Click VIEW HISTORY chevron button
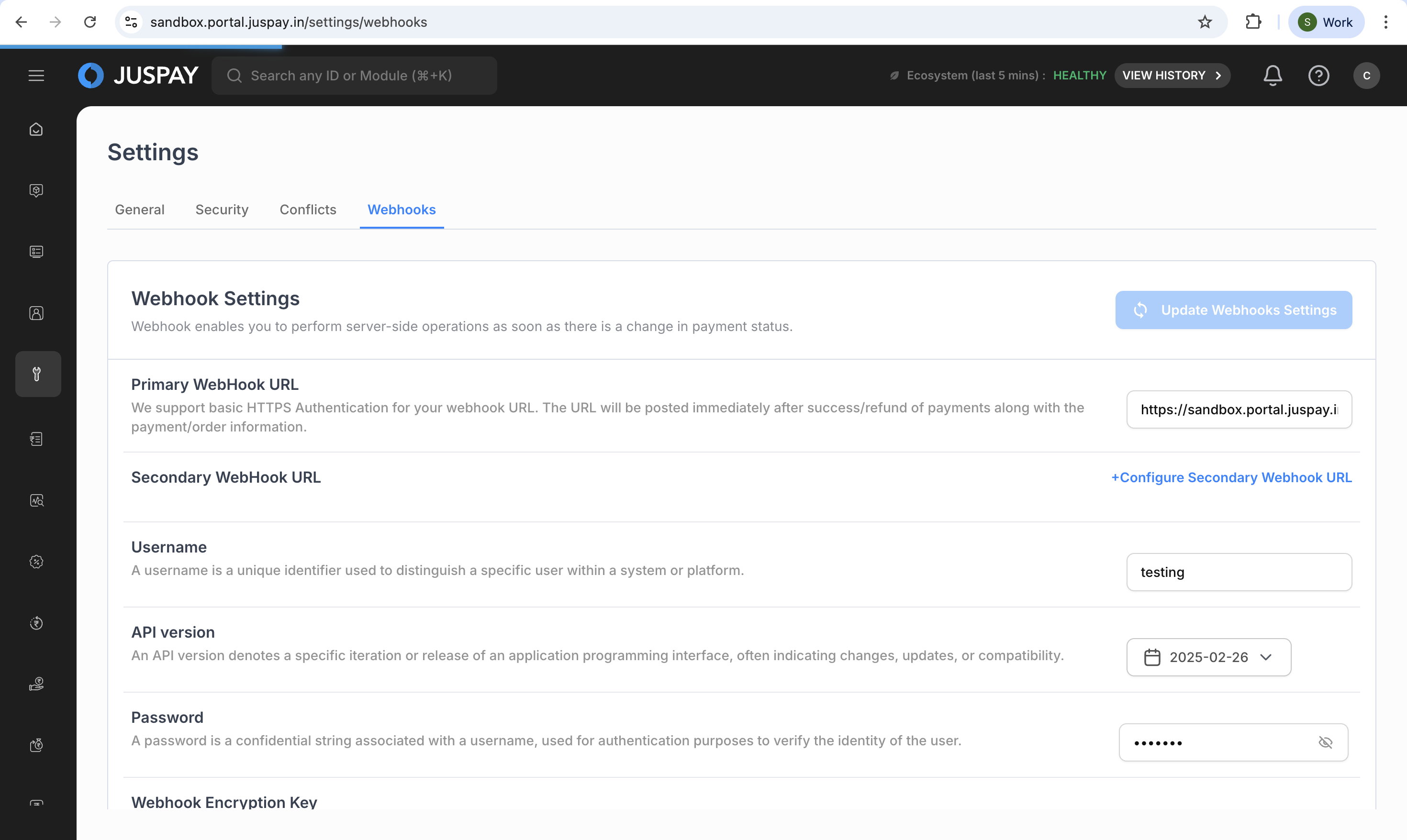Image resolution: width=1407 pixels, height=840 pixels. click(1172, 75)
